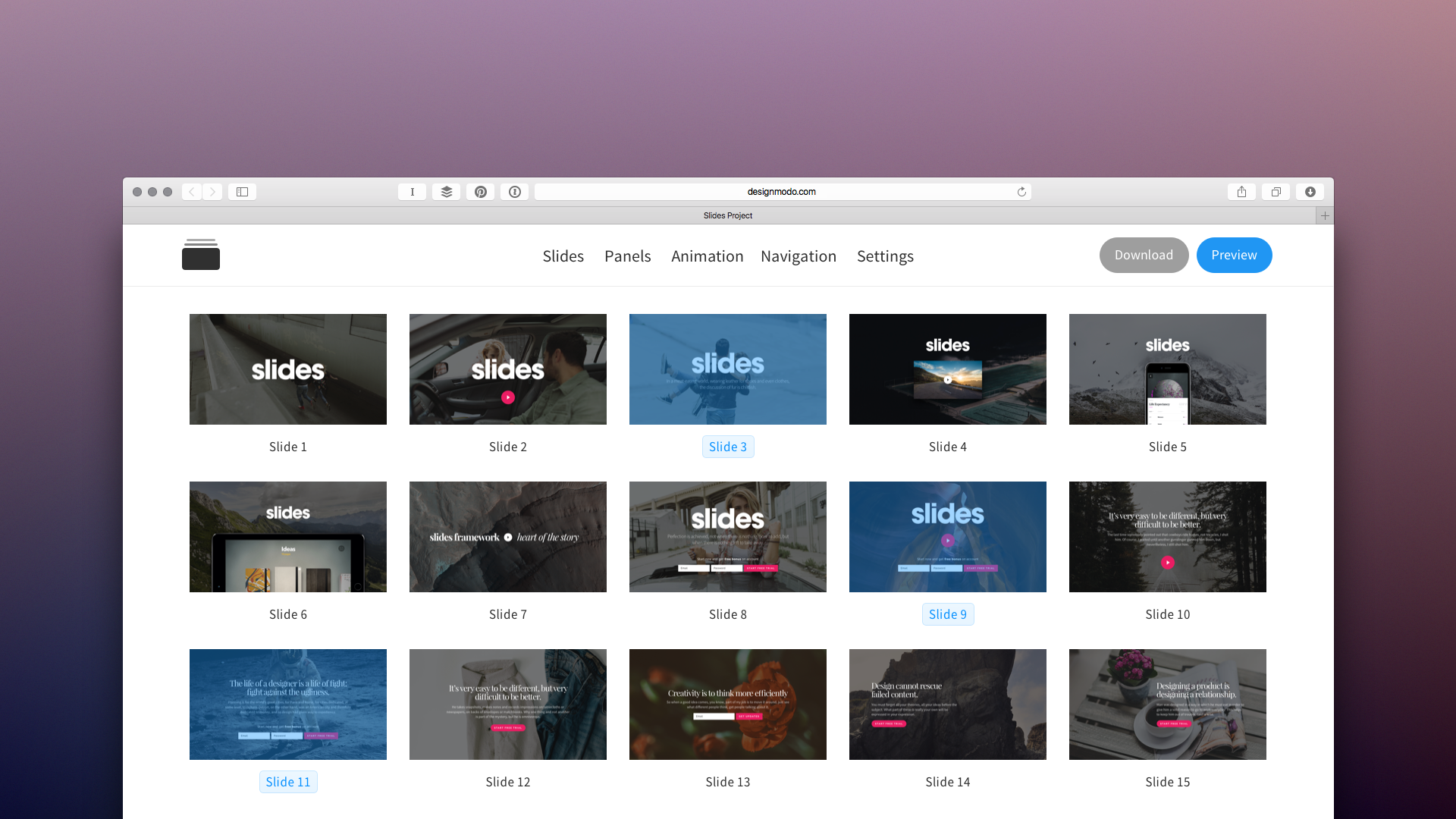The height and width of the screenshot is (819, 1456).
Task: Open the Pinterest browser extension
Action: 480,192
